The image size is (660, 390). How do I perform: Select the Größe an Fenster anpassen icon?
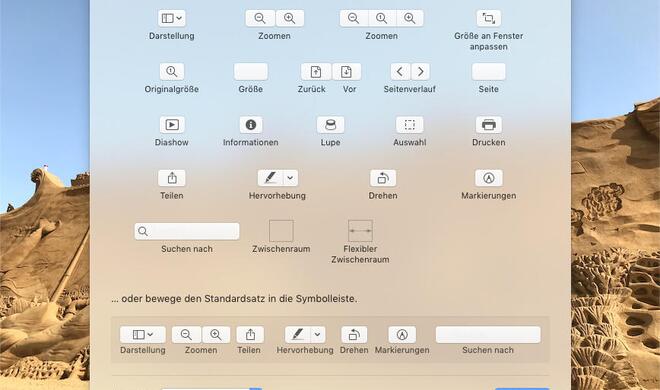point(489,18)
